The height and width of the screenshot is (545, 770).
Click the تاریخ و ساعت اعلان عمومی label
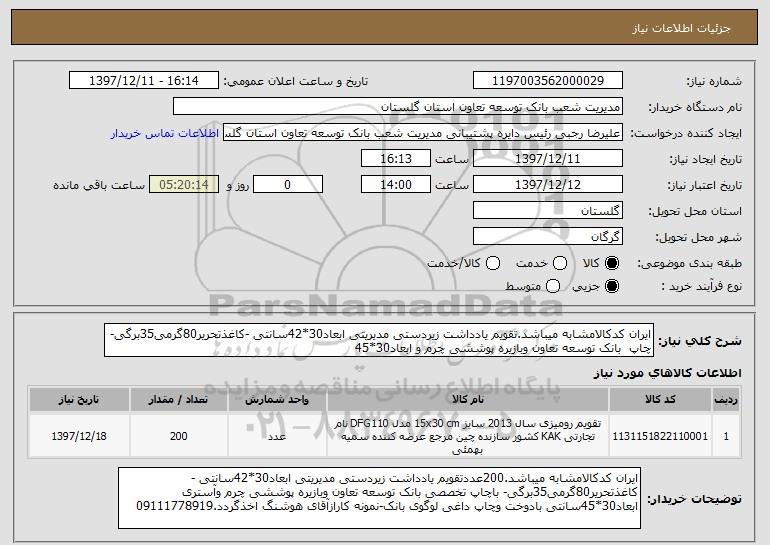pyautogui.click(x=296, y=81)
